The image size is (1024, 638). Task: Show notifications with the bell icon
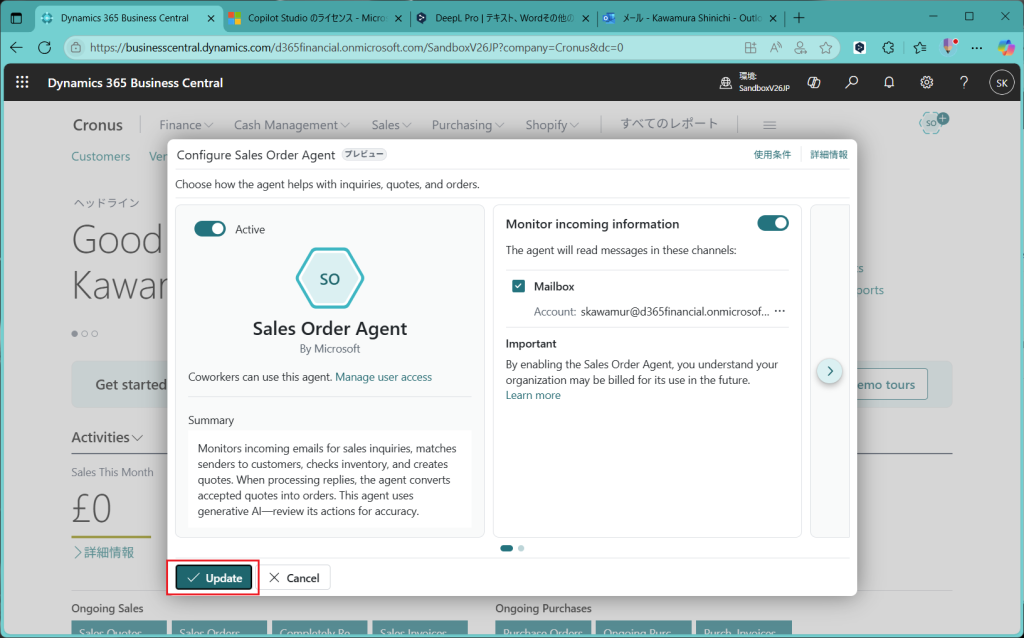click(x=889, y=82)
